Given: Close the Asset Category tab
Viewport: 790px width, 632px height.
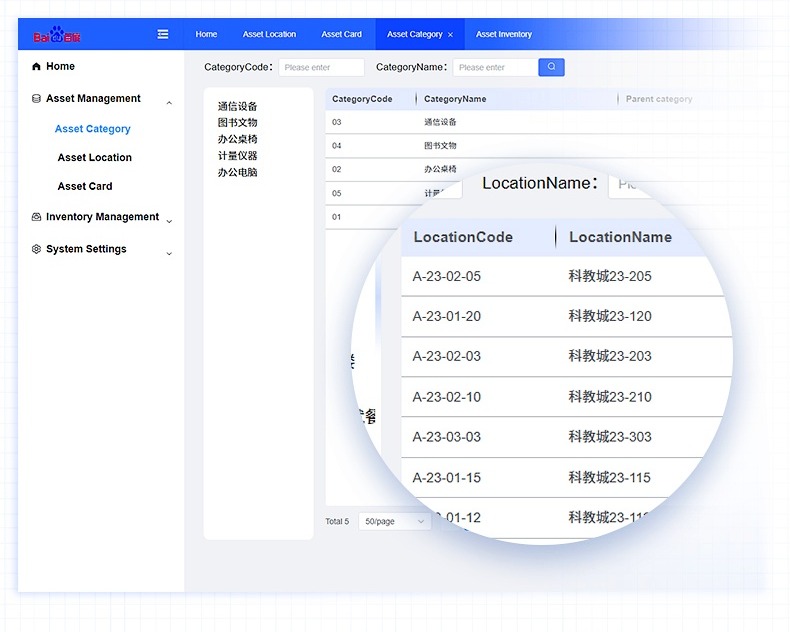Looking at the screenshot, I should click(450, 35).
